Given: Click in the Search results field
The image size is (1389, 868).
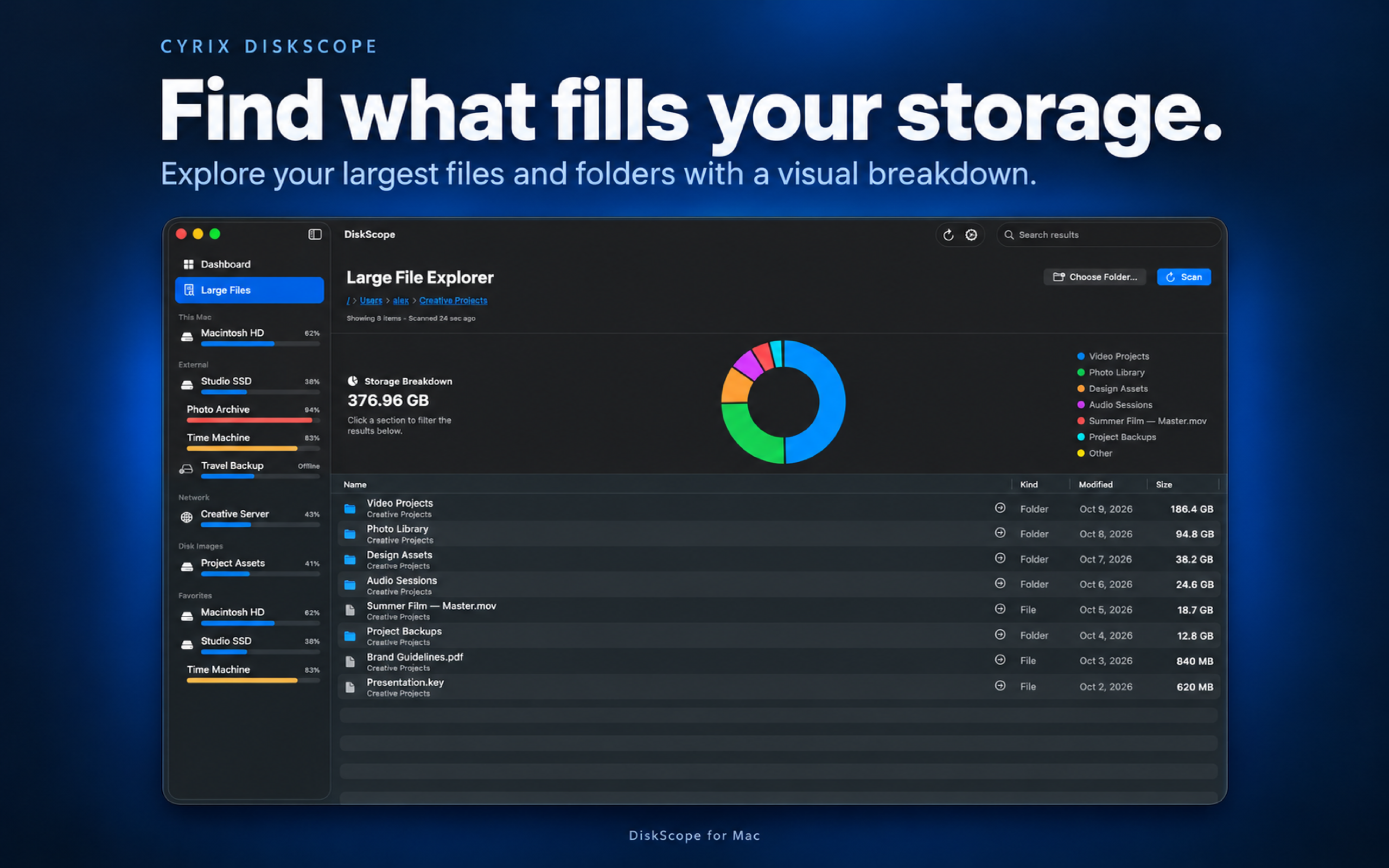Looking at the screenshot, I should (x=1108, y=235).
